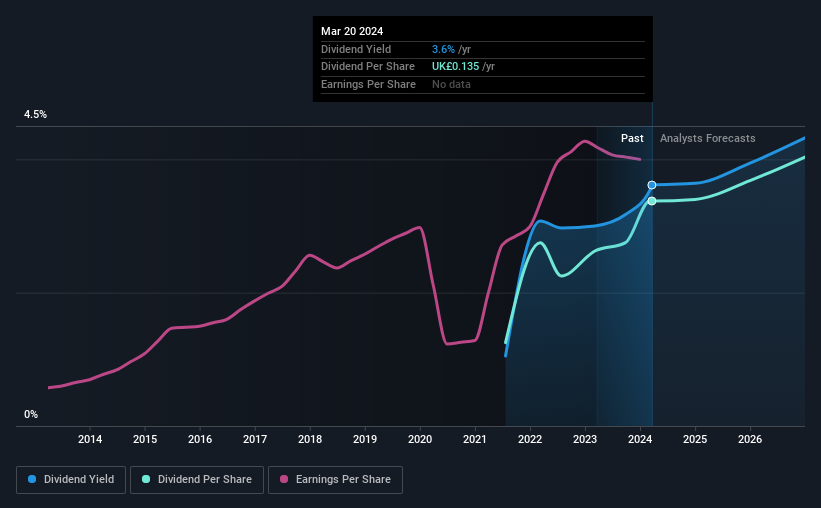821x508 pixels.
Task: Click the blue Dividend Yield legend dot
Action: pos(32,479)
